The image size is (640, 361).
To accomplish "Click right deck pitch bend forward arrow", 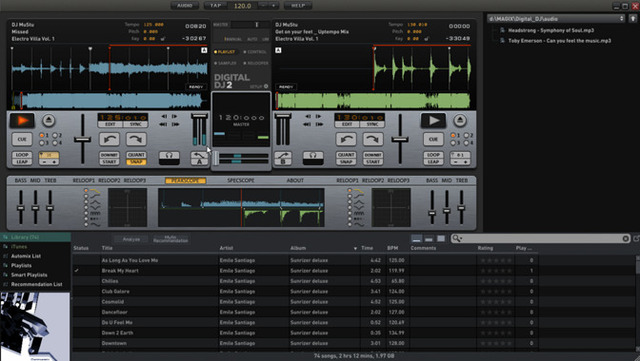I will point(373,139).
